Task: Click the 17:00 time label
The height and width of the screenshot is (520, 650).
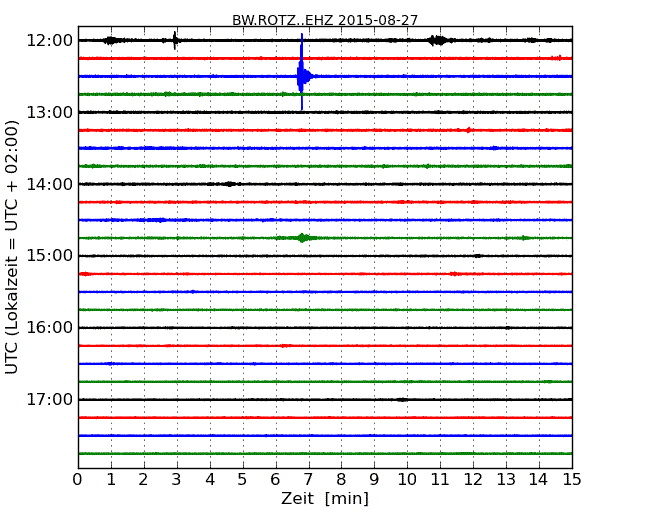Action: pyautogui.click(x=50, y=399)
